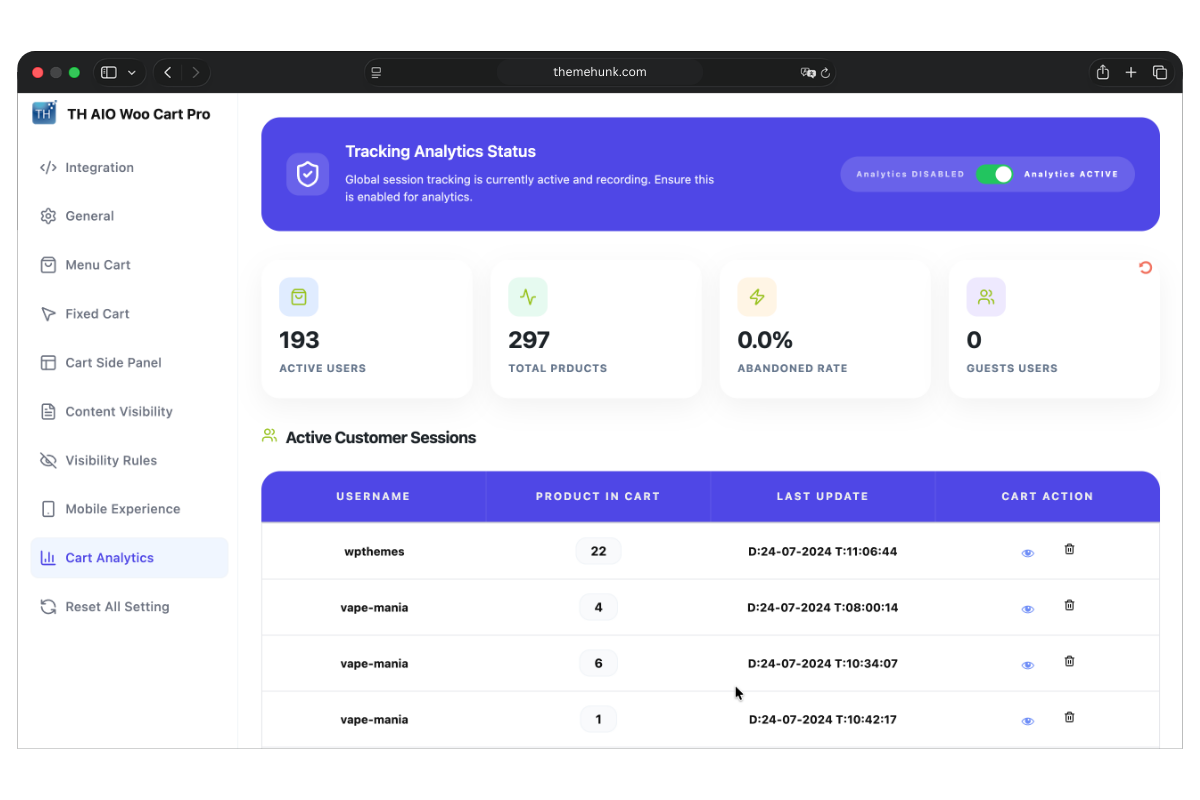Screen dimensions: 1200x800
Task: Click the forward navigation chevron
Action: [x=196, y=72]
